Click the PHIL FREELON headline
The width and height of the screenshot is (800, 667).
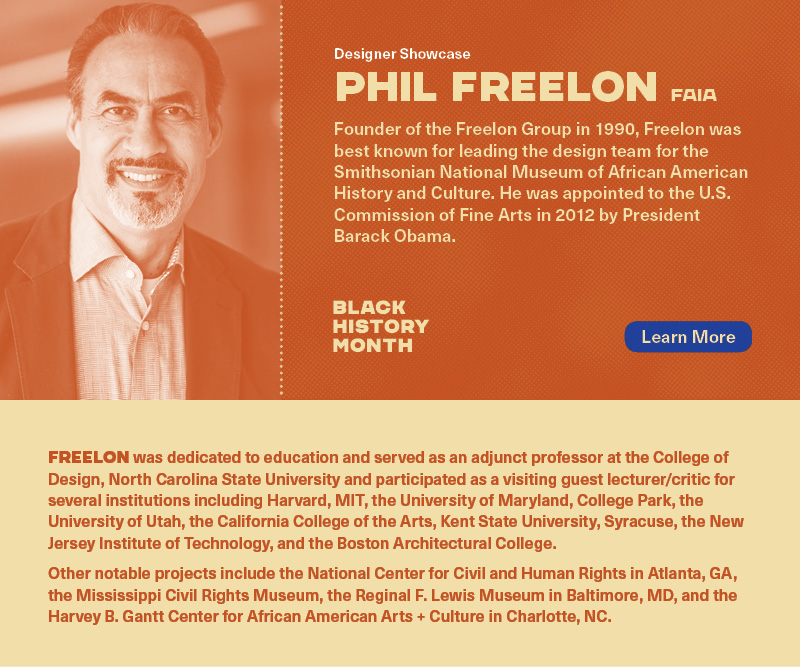click(496, 87)
